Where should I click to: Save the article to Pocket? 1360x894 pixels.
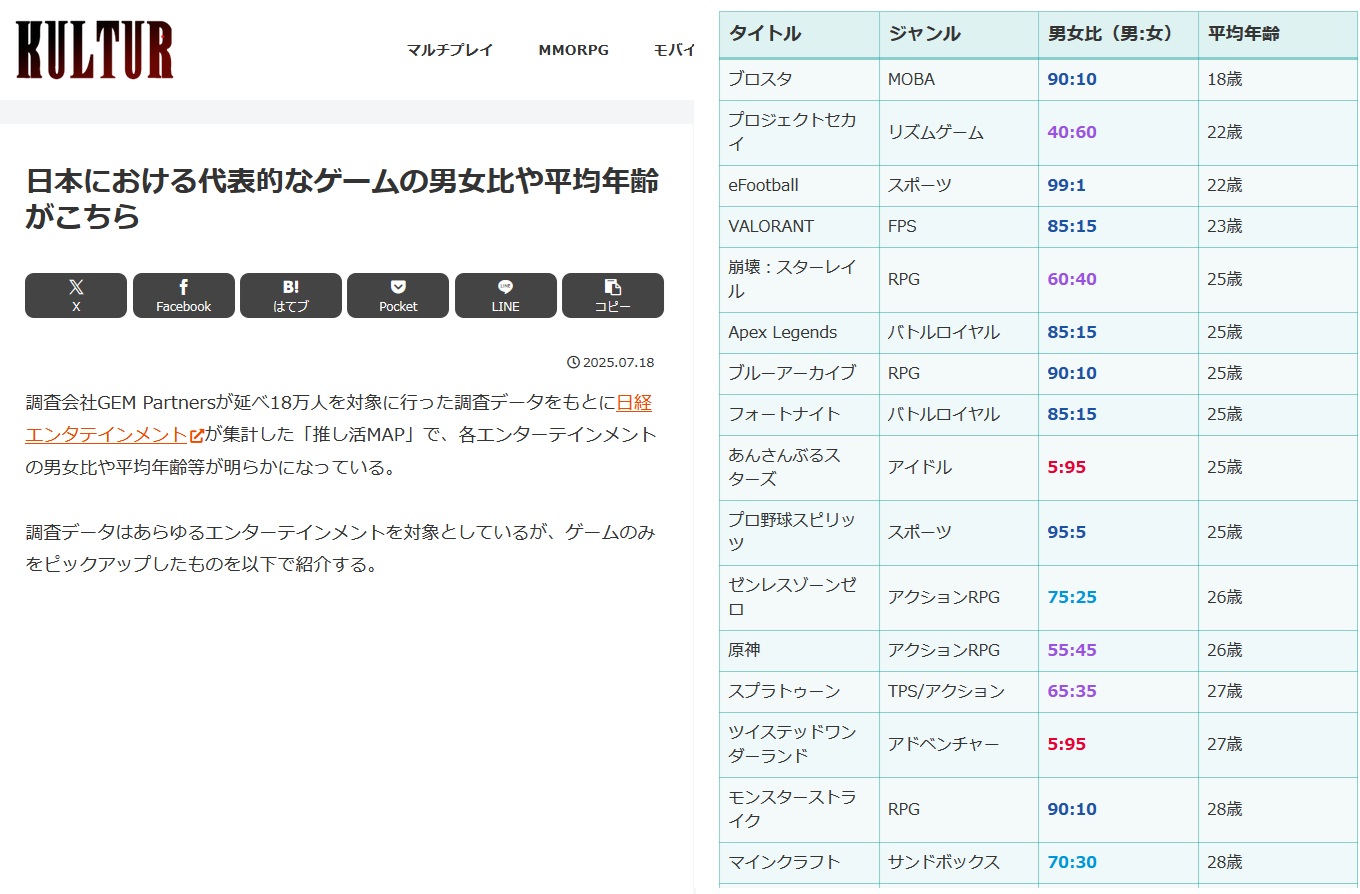click(398, 296)
